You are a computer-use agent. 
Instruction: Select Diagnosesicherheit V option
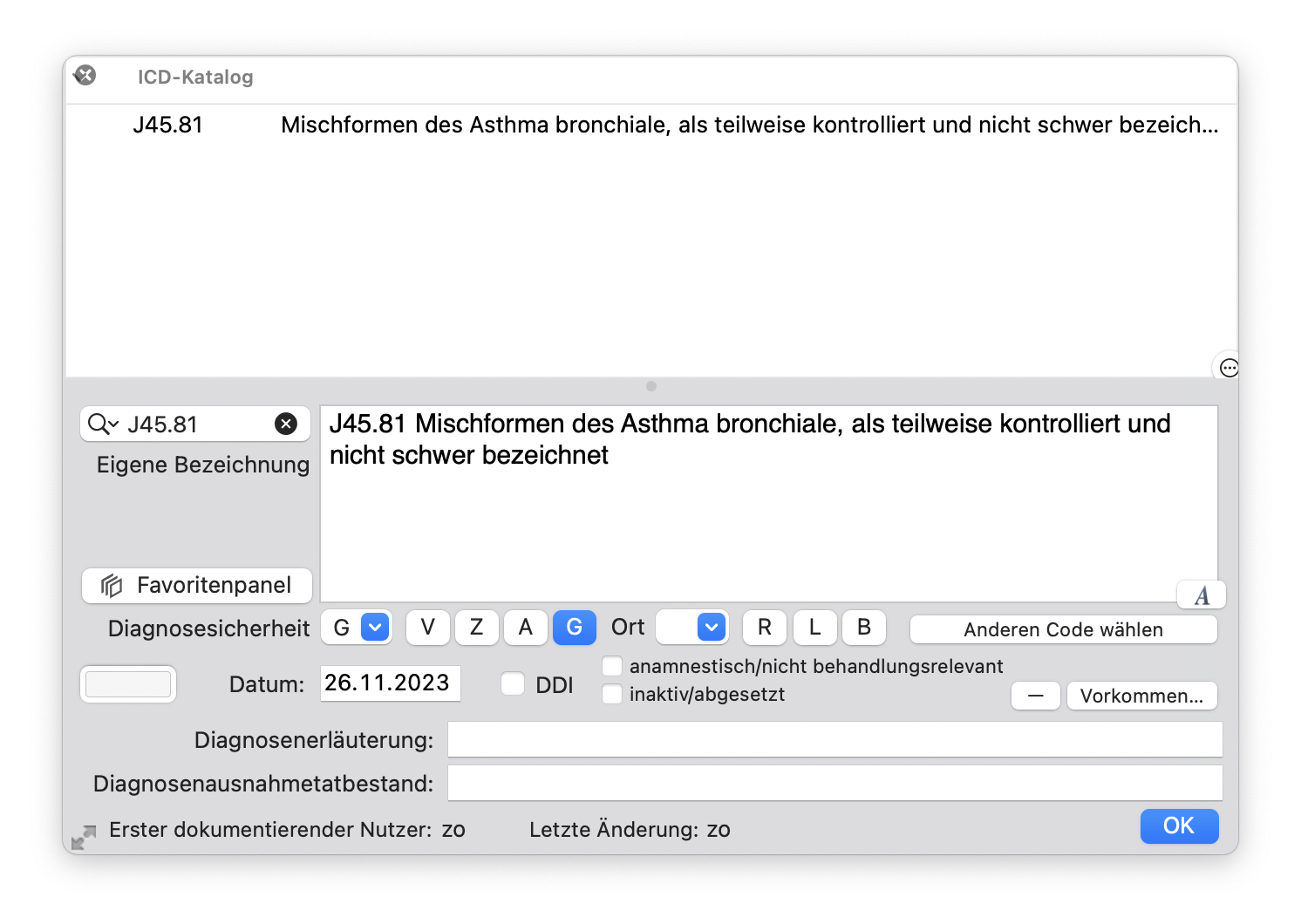pos(428,627)
